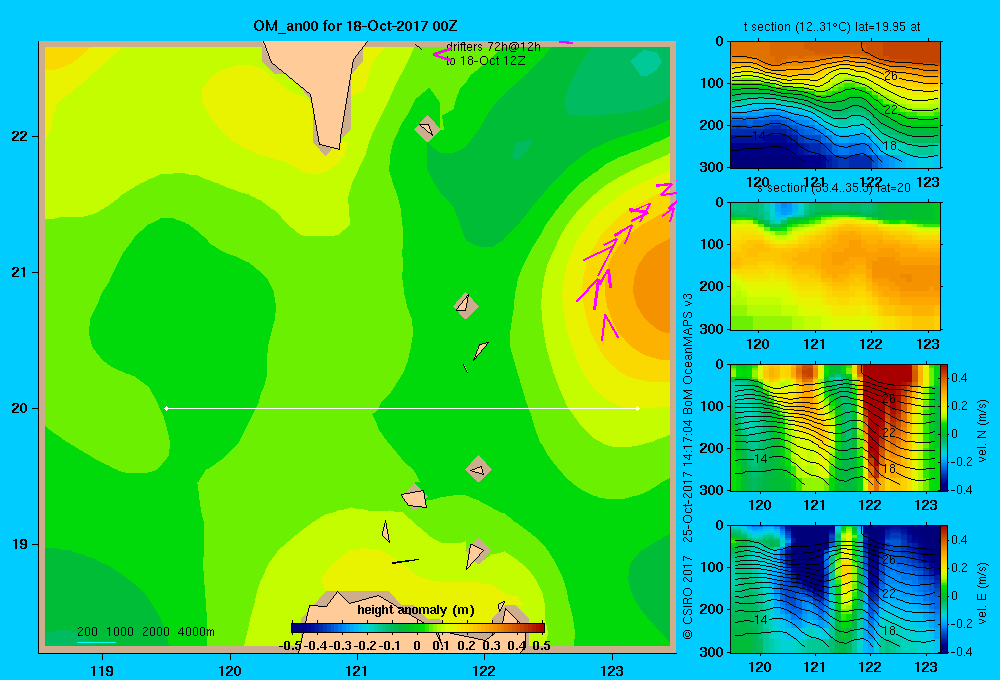Click the 'vel. N (m/s)' axis label

point(982,431)
